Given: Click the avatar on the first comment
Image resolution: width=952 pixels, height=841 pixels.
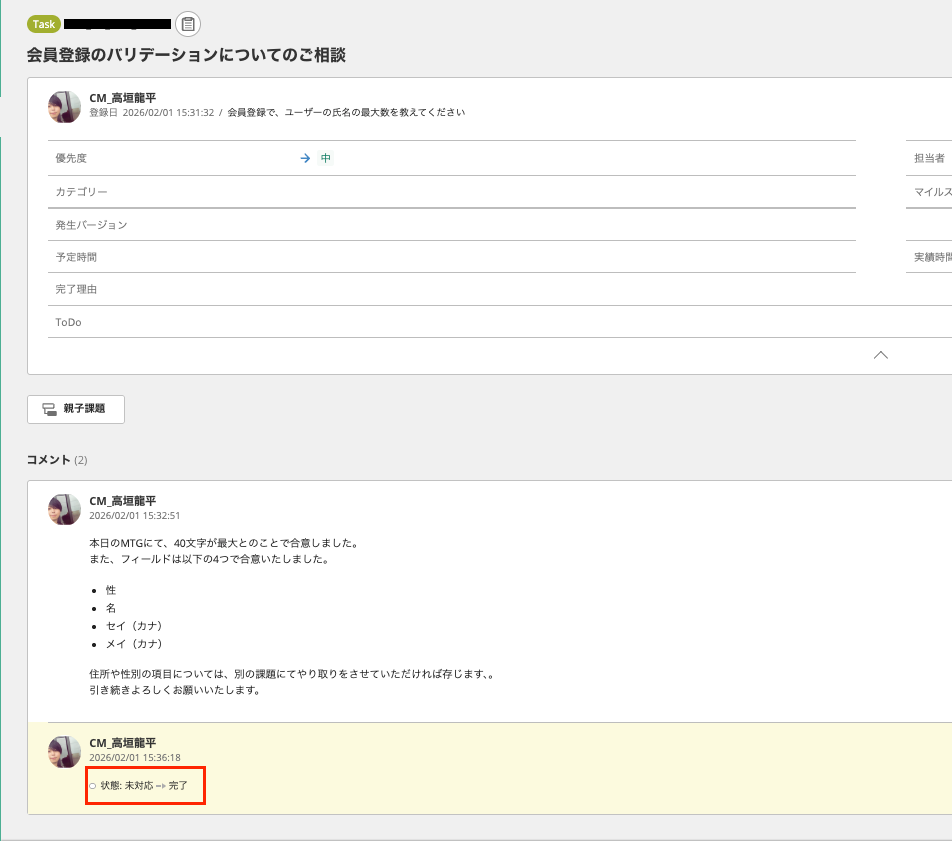Looking at the screenshot, I should pyautogui.click(x=64, y=509).
